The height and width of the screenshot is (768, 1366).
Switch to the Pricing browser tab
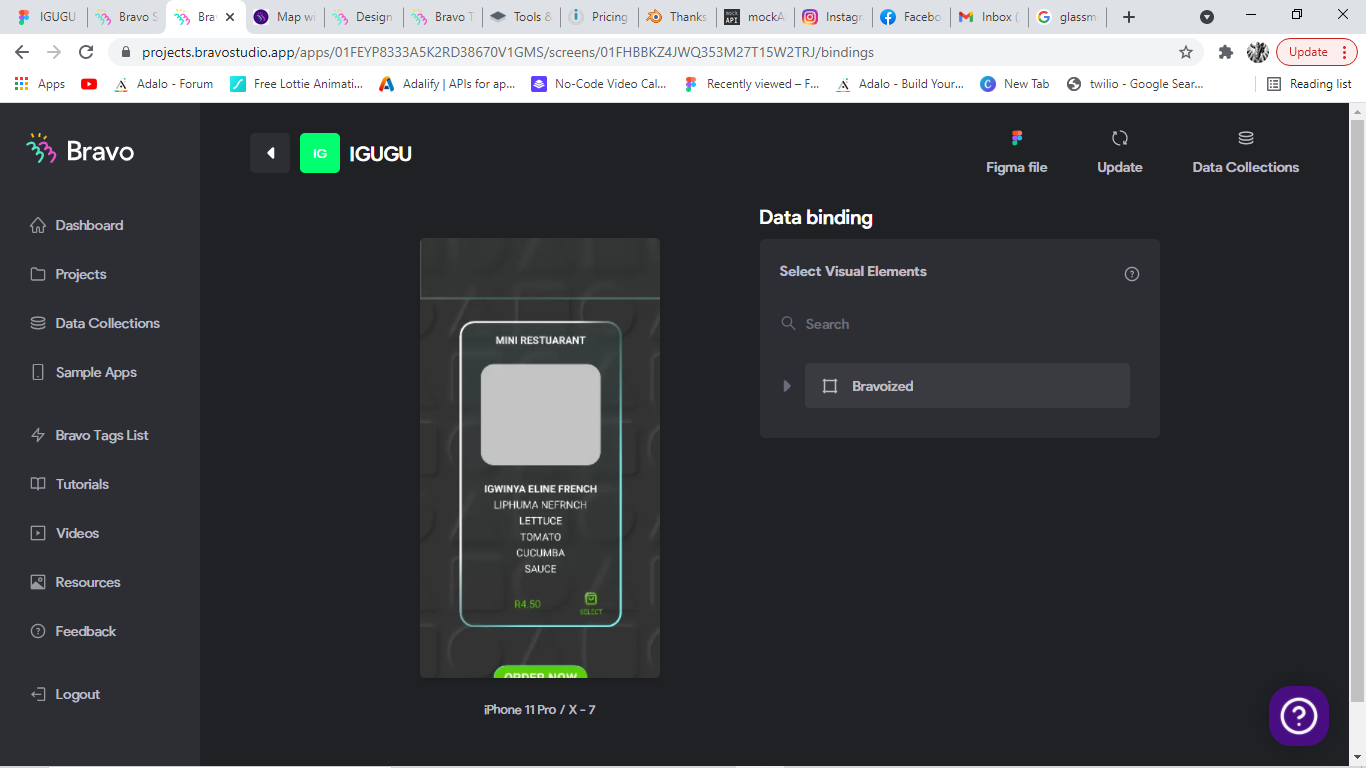click(598, 17)
